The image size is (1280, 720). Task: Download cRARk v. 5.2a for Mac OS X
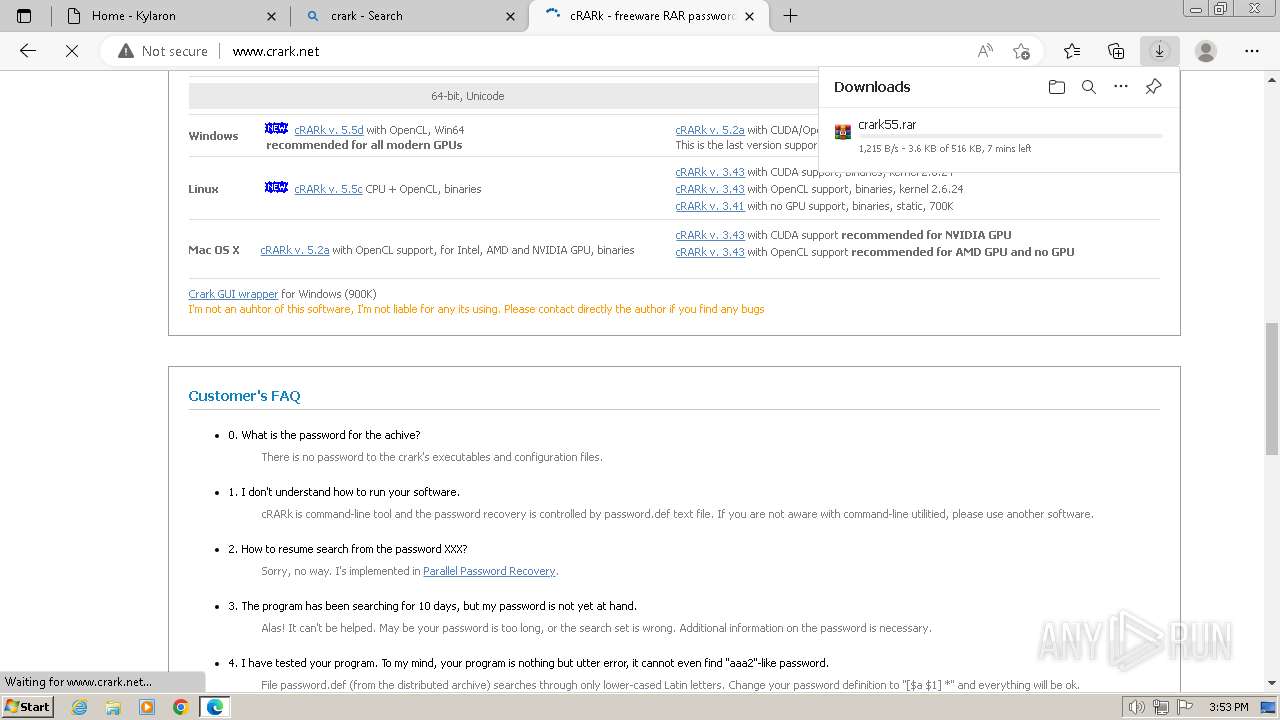click(x=294, y=250)
